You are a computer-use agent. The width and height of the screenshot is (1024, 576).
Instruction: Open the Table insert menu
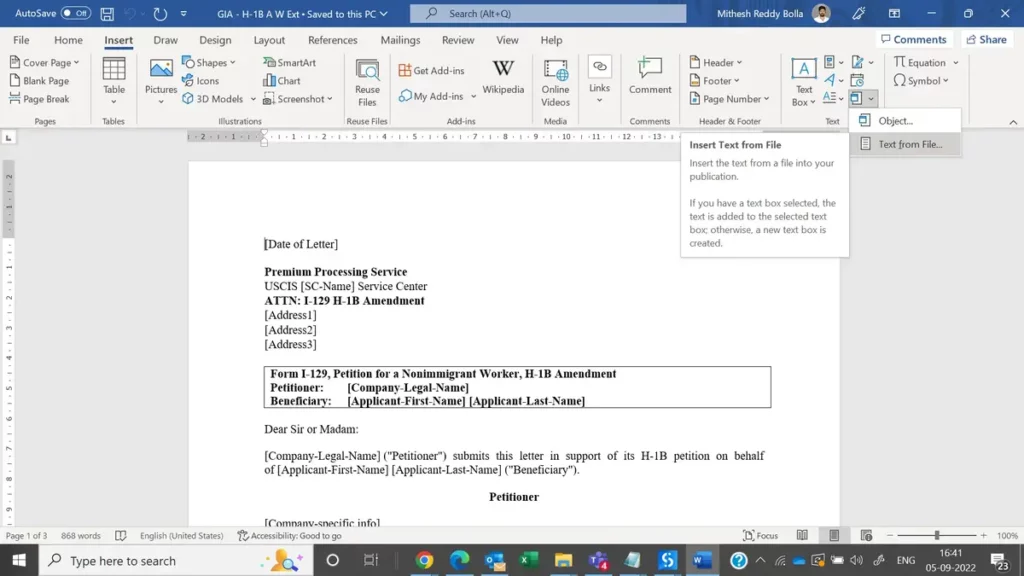pyautogui.click(x=114, y=81)
